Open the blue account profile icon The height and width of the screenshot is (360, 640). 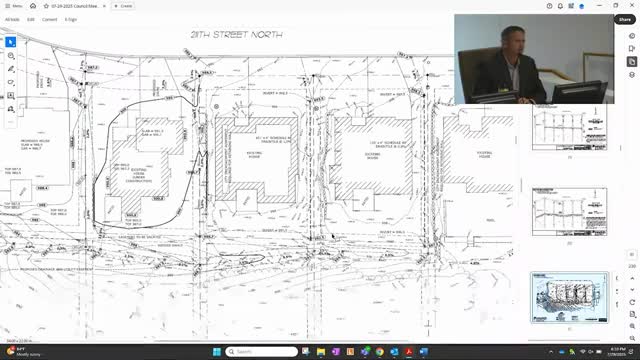click(582, 6)
